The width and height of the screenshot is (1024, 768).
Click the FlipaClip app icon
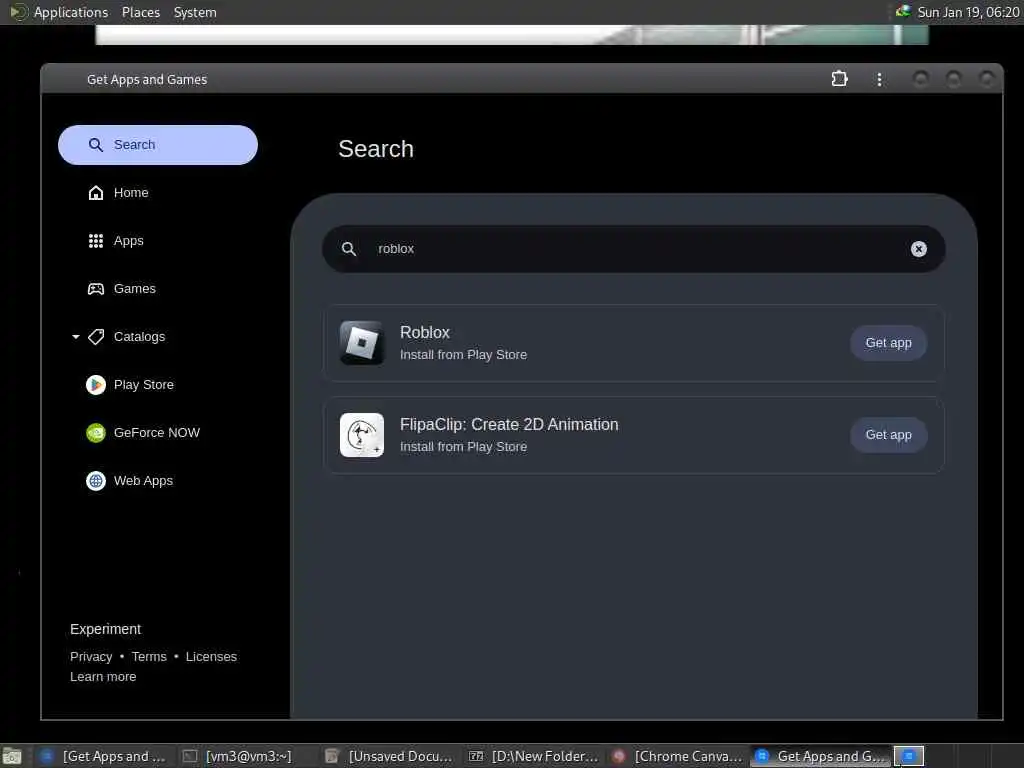tap(362, 435)
